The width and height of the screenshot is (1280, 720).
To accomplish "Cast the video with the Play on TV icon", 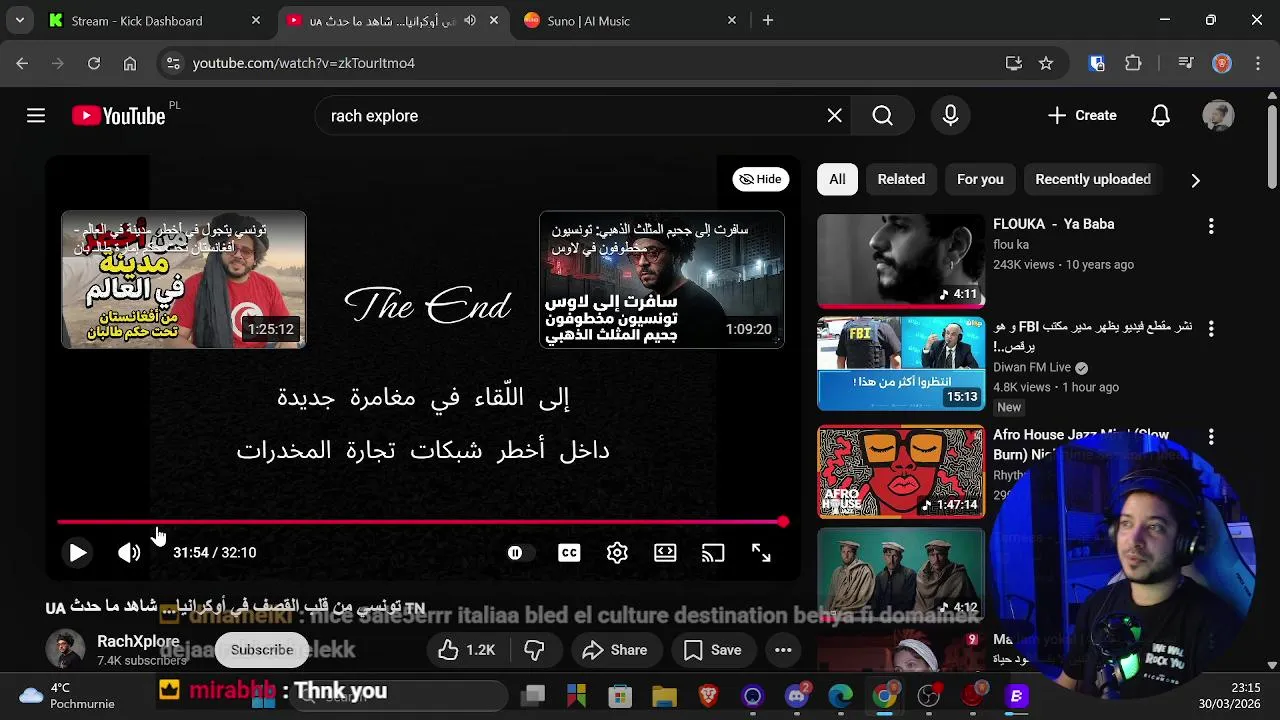I will point(713,553).
